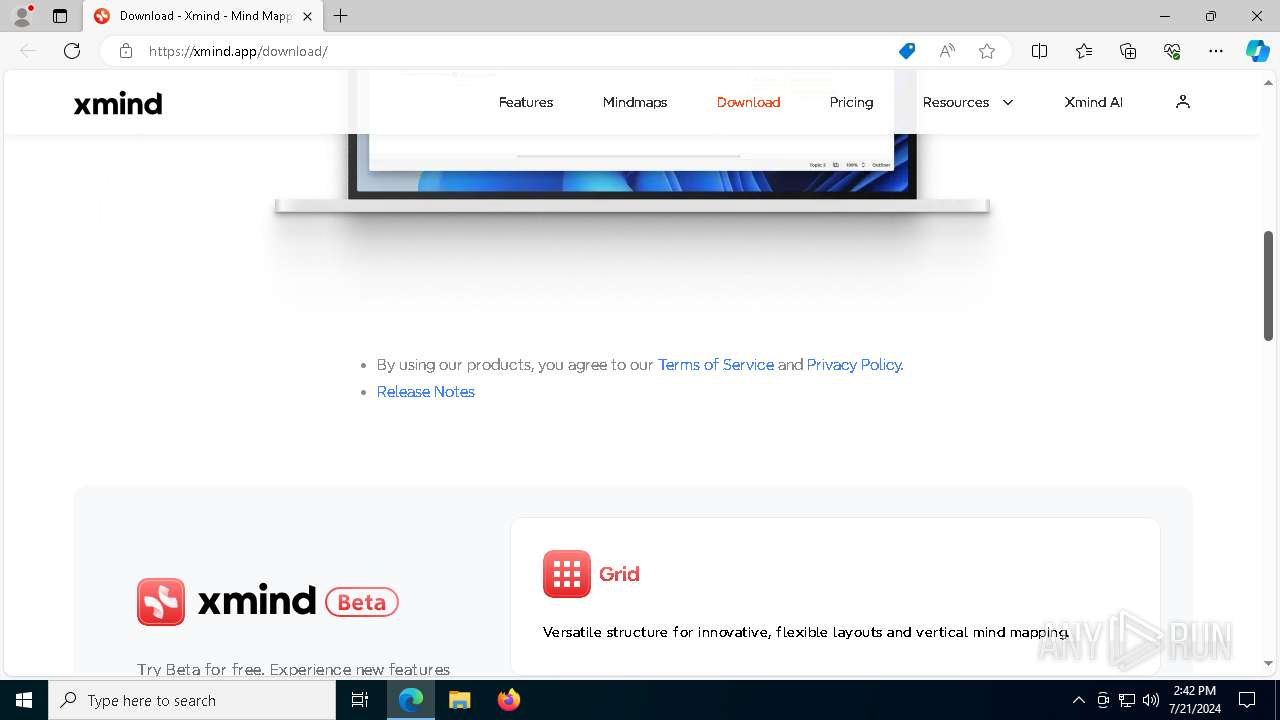Open the taskbar clock and date
Image resolution: width=1280 pixels, height=720 pixels.
click(x=1195, y=700)
